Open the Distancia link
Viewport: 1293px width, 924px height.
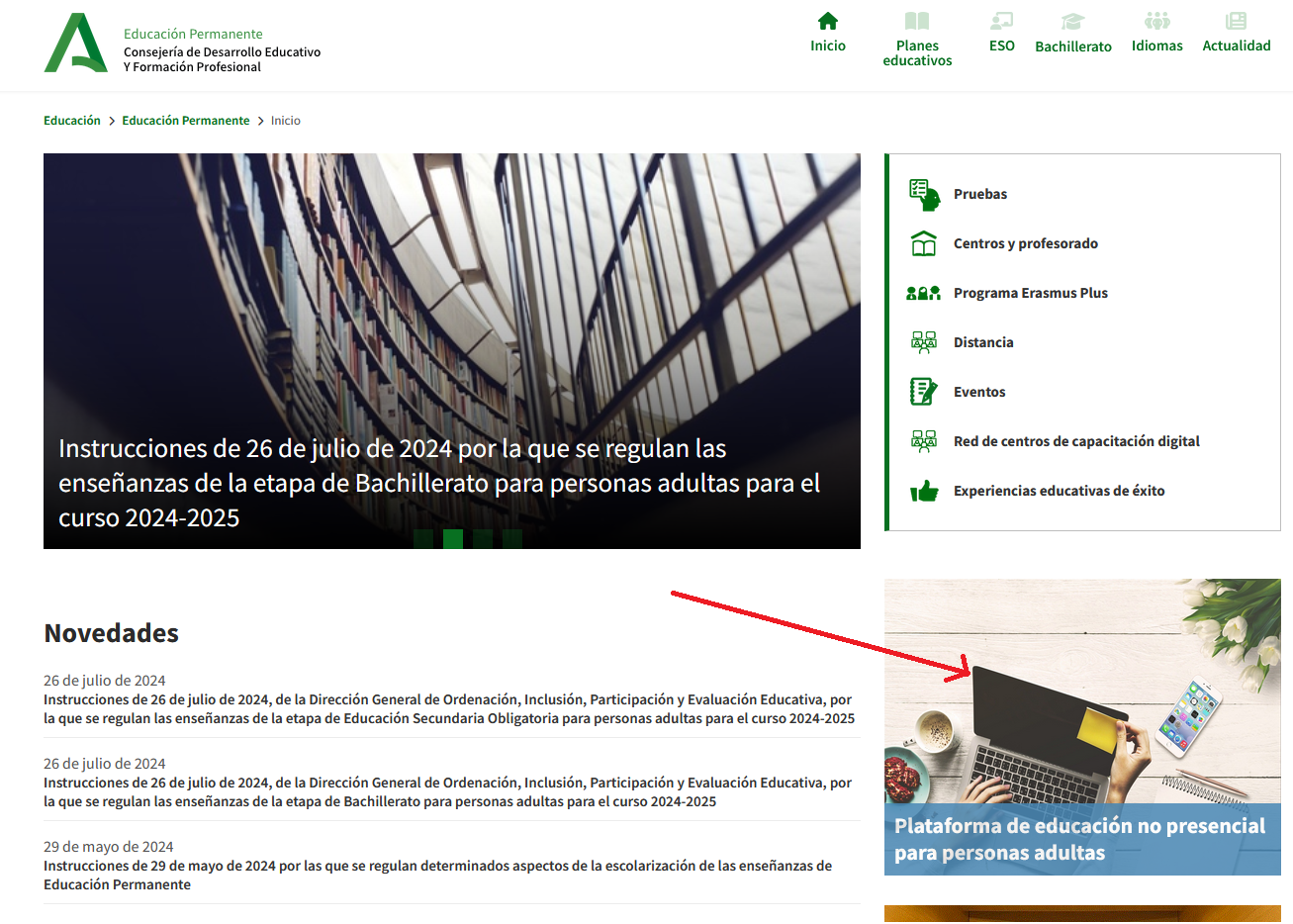983,342
